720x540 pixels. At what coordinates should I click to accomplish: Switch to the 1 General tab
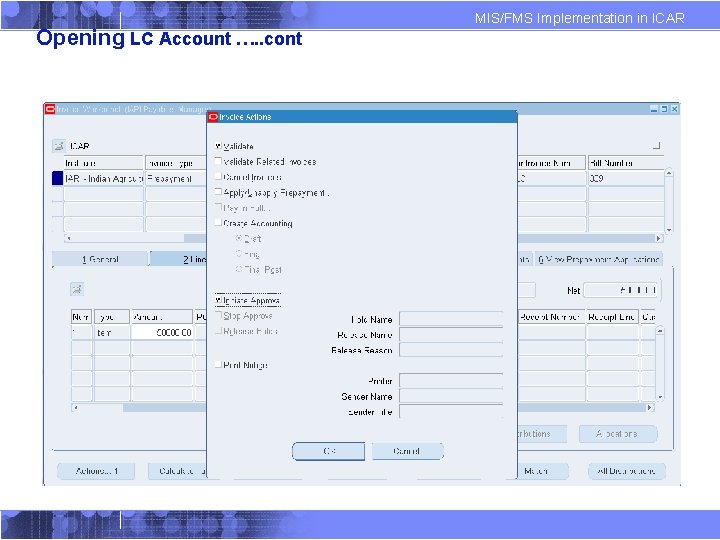100,259
